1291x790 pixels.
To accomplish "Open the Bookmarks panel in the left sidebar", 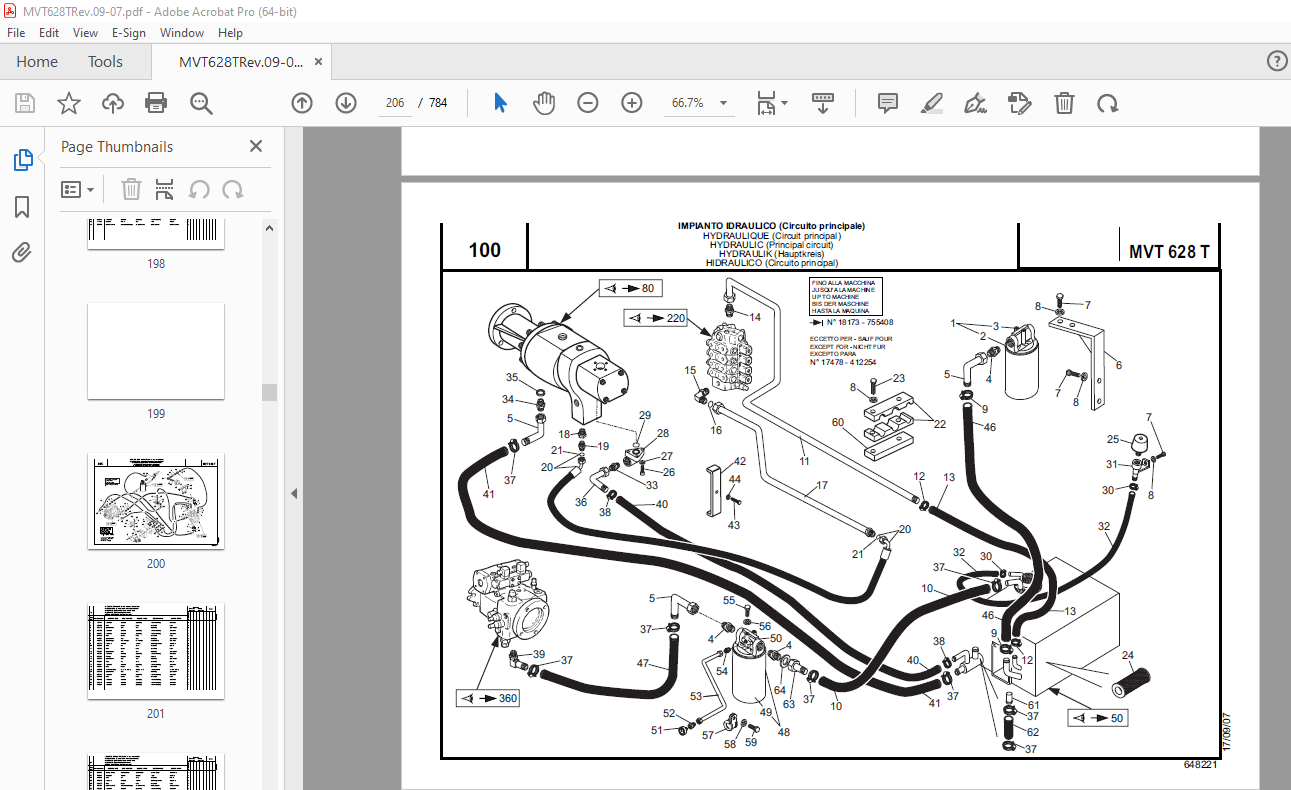I will click(22, 207).
